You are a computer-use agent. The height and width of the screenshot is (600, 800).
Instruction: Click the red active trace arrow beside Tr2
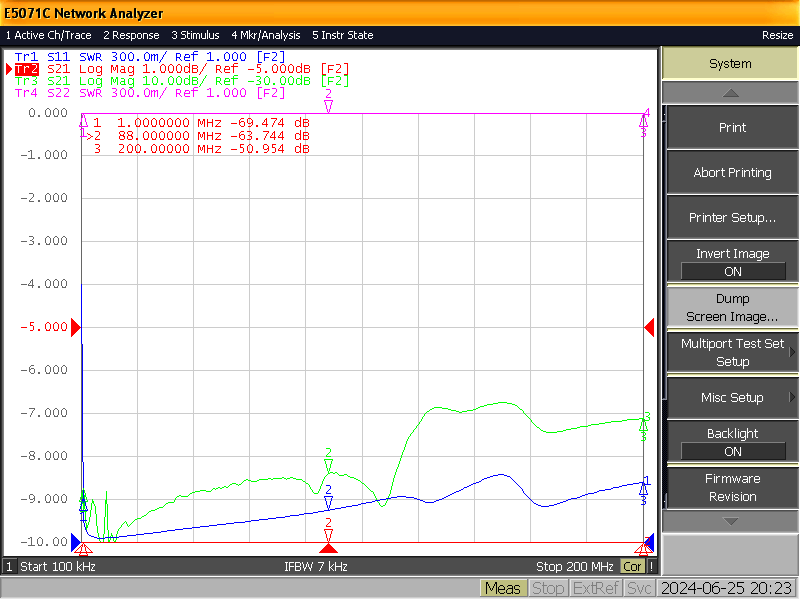coord(9,69)
